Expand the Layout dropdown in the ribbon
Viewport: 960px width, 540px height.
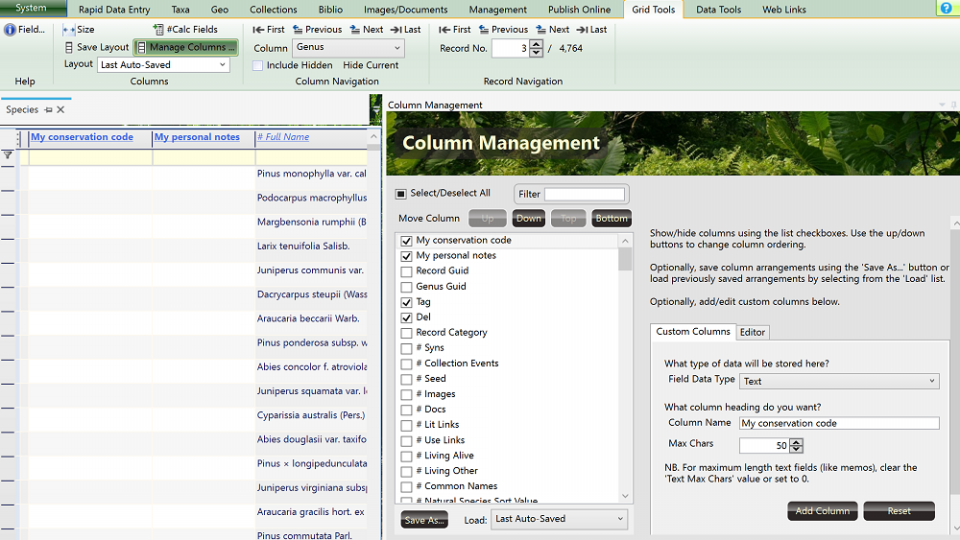tap(222, 65)
